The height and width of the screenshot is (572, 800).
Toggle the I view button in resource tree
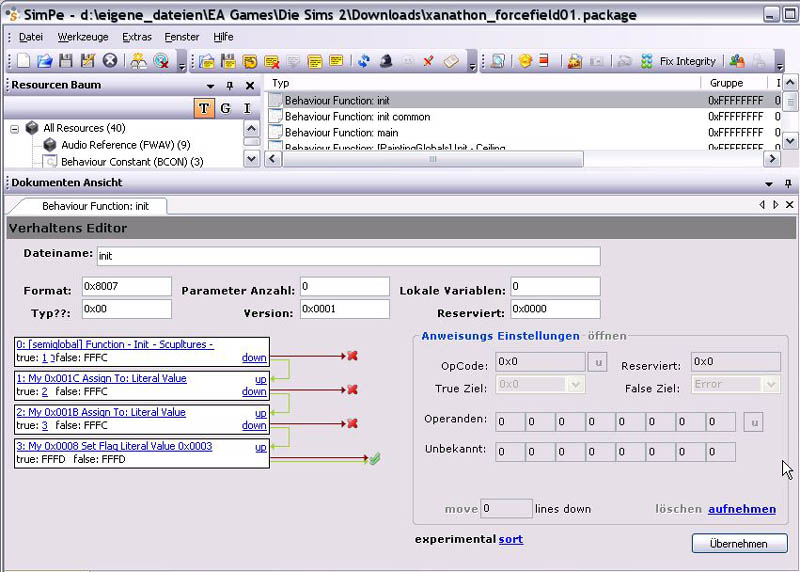point(247,108)
